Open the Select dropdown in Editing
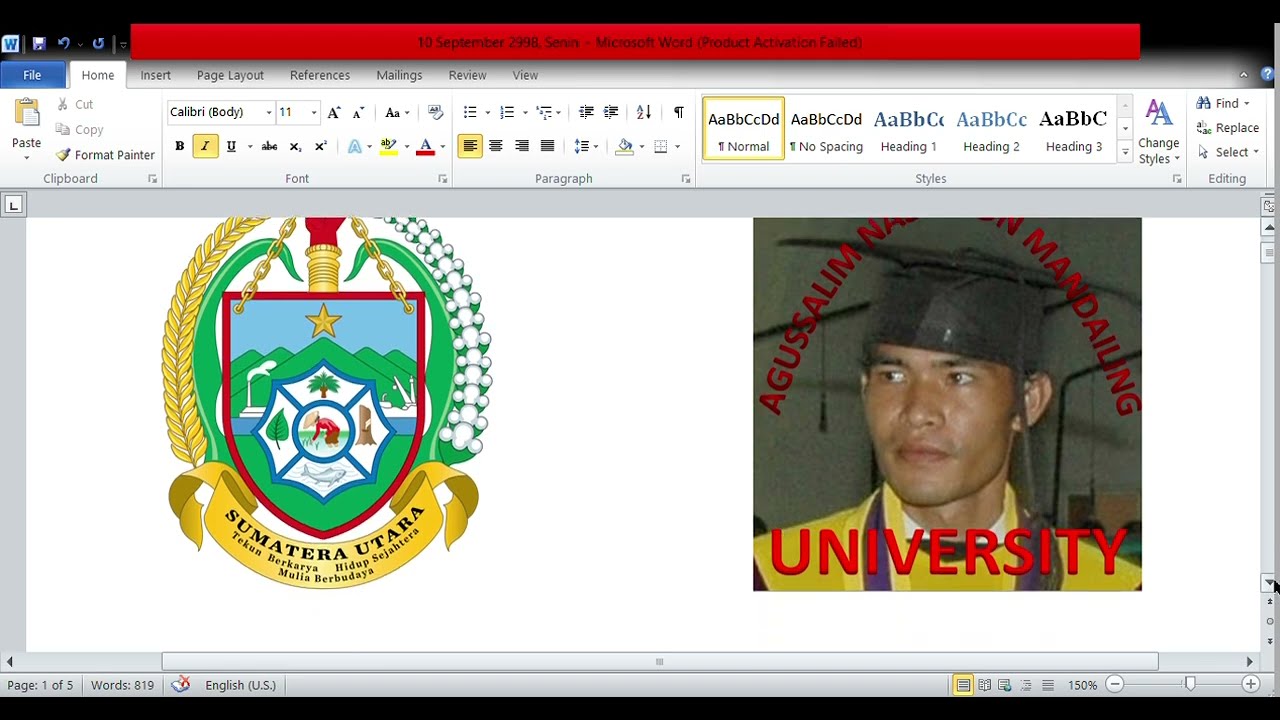The height and width of the screenshot is (720, 1280). (1229, 152)
